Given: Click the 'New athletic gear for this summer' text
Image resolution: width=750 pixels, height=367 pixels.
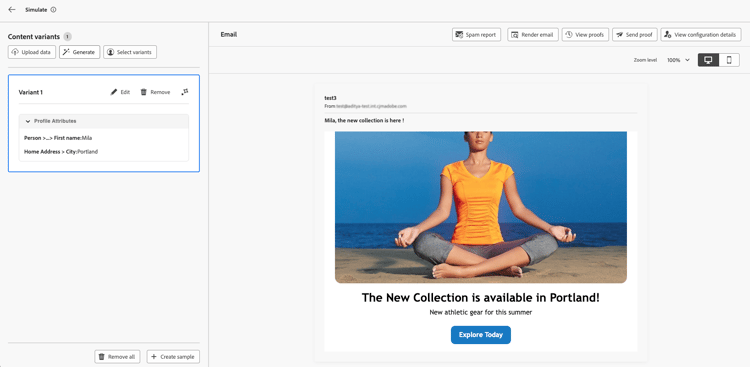Looking at the screenshot, I should click(481, 312).
